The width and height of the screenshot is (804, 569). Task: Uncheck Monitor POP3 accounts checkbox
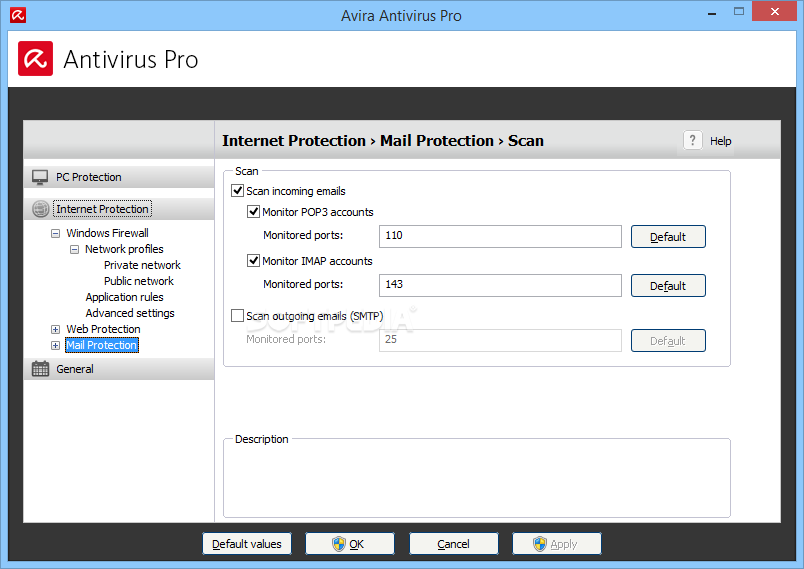tap(253, 212)
